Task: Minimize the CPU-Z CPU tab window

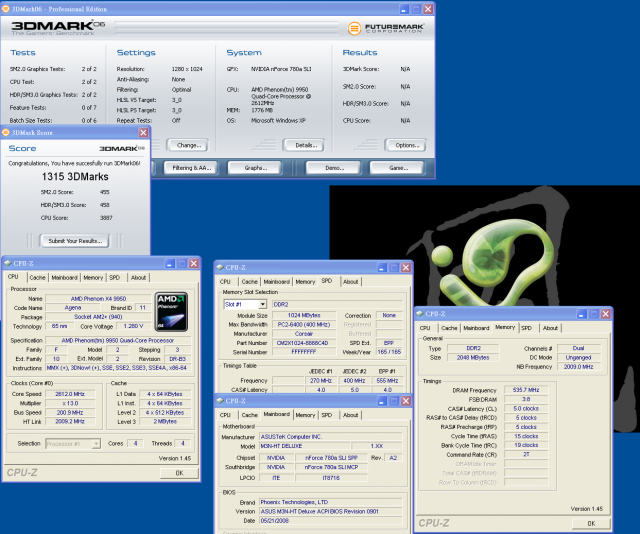Action: pyautogui.click(x=170, y=264)
